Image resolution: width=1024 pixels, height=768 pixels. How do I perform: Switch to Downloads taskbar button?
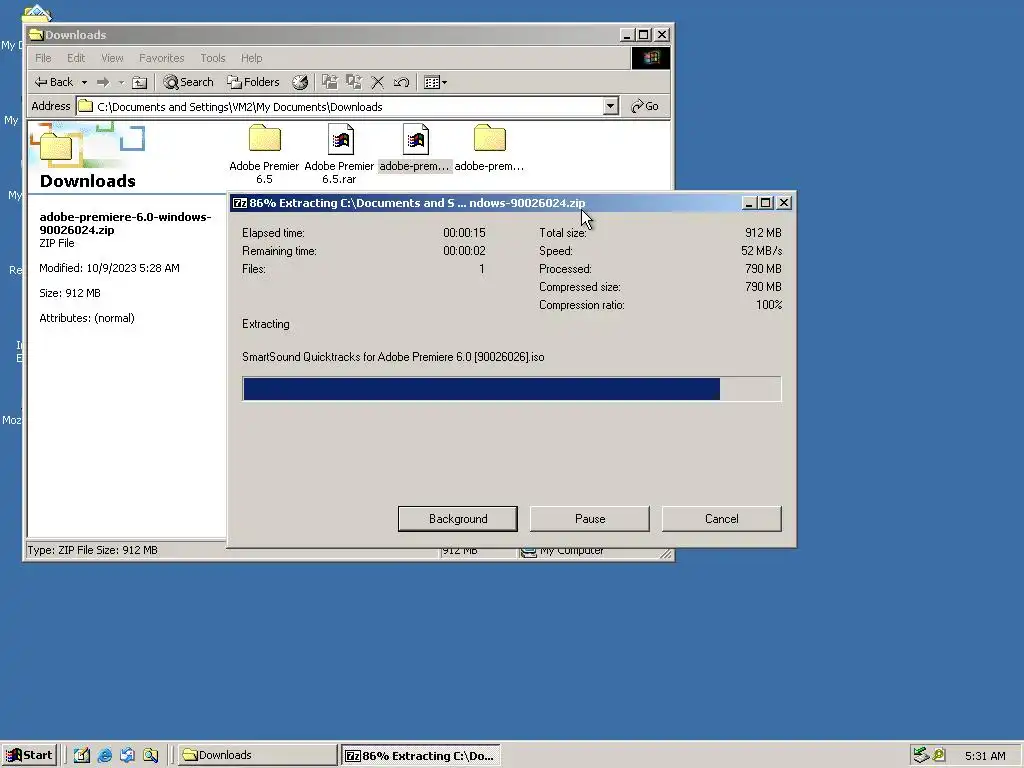point(257,755)
